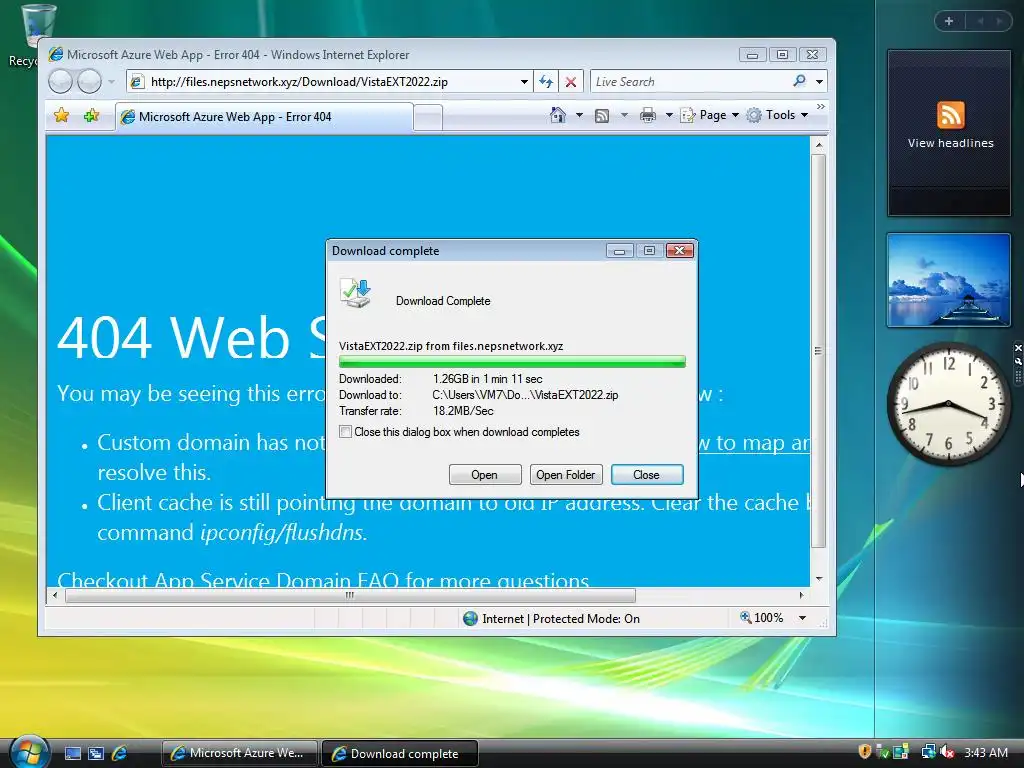Open the recent pages dropdown beside Forward
The image size is (1024, 768).
point(112,82)
